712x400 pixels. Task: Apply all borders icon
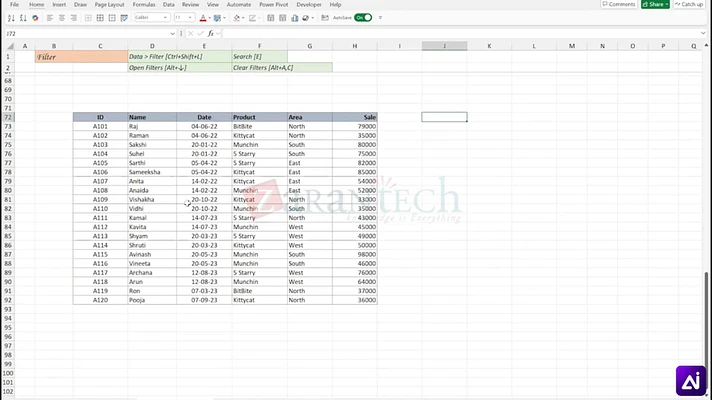[100, 18]
